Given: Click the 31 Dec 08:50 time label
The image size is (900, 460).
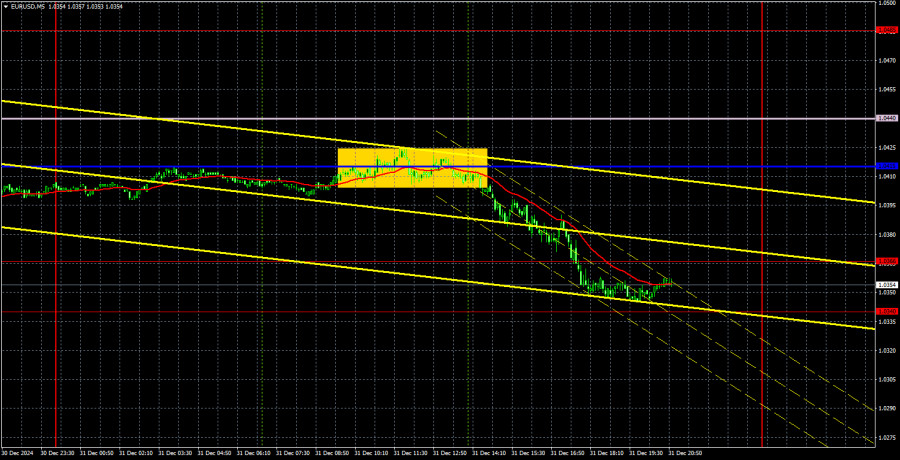Looking at the screenshot, I should tap(335, 453).
